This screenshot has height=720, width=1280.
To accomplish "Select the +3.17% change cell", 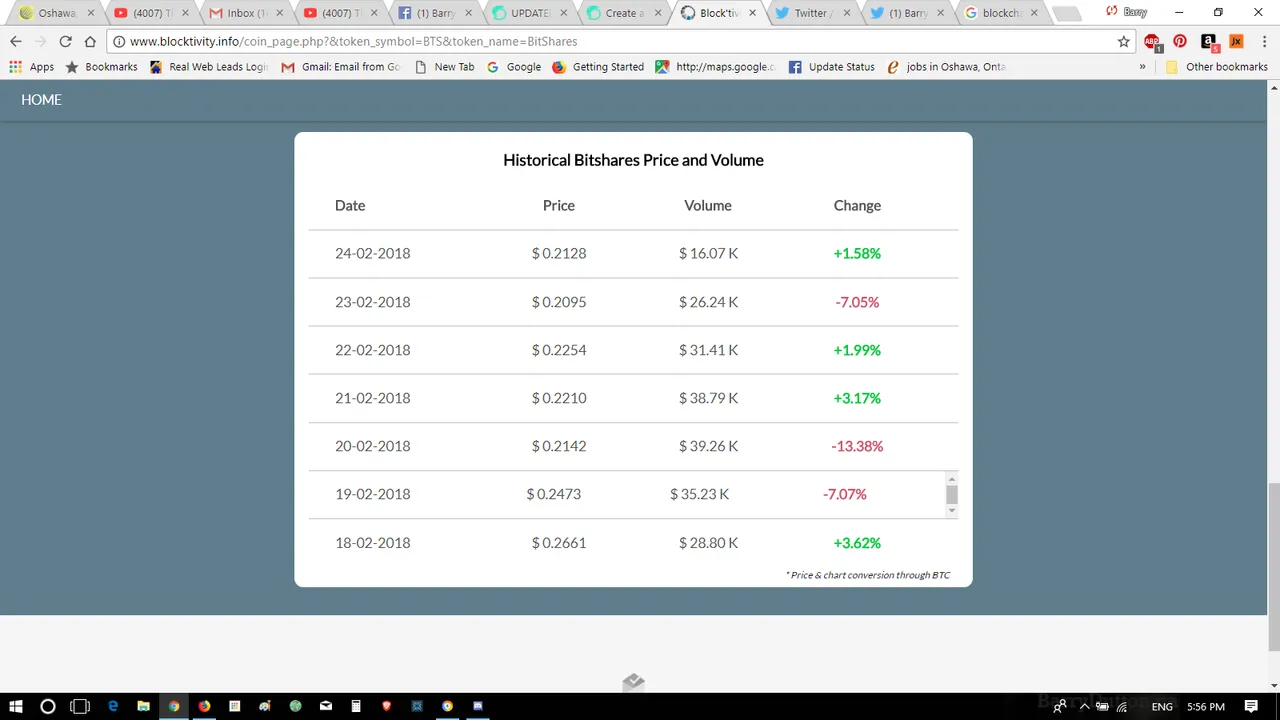I will [857, 398].
